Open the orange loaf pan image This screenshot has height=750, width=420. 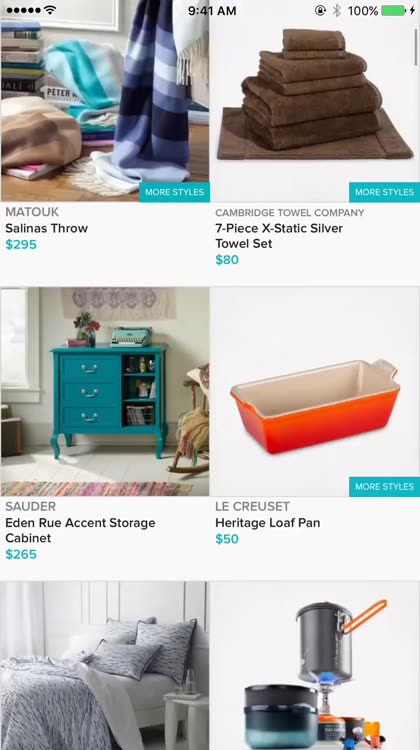click(315, 392)
